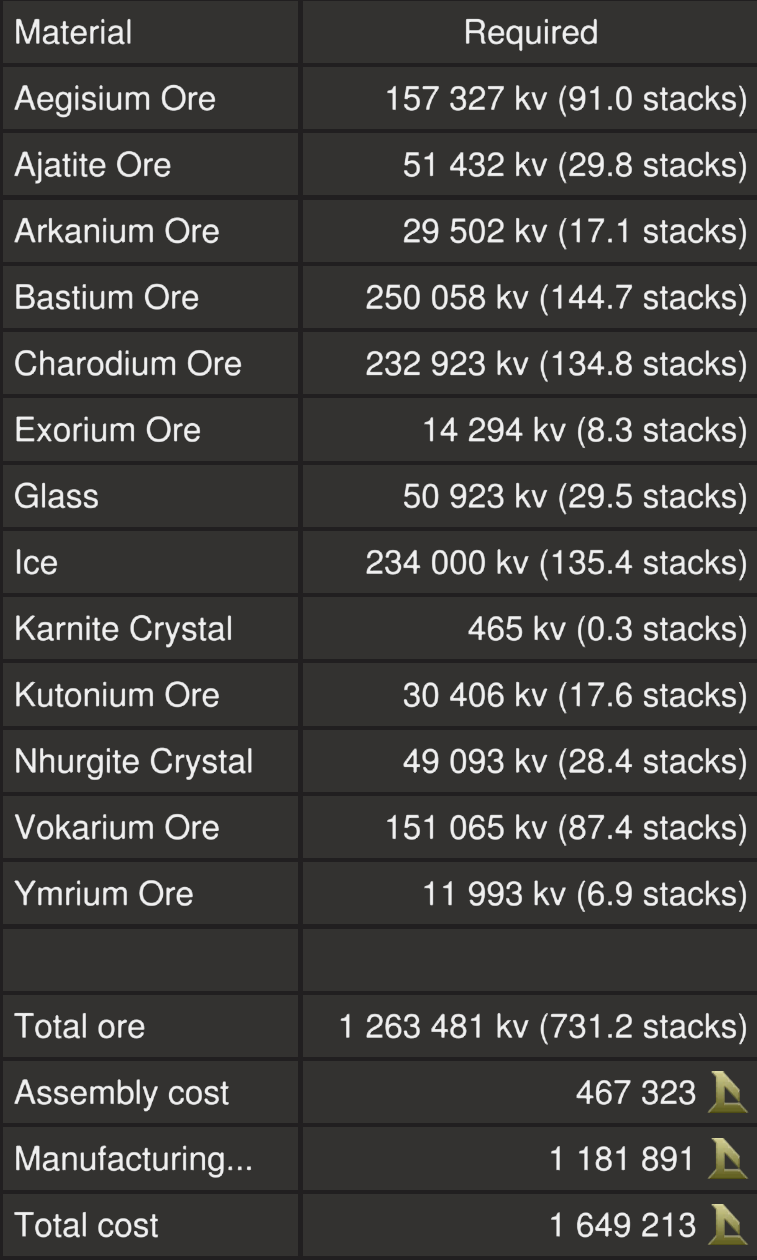This screenshot has height=1260, width=757.
Task: Click the truncated Manufacturing... label
Action: [133, 1160]
